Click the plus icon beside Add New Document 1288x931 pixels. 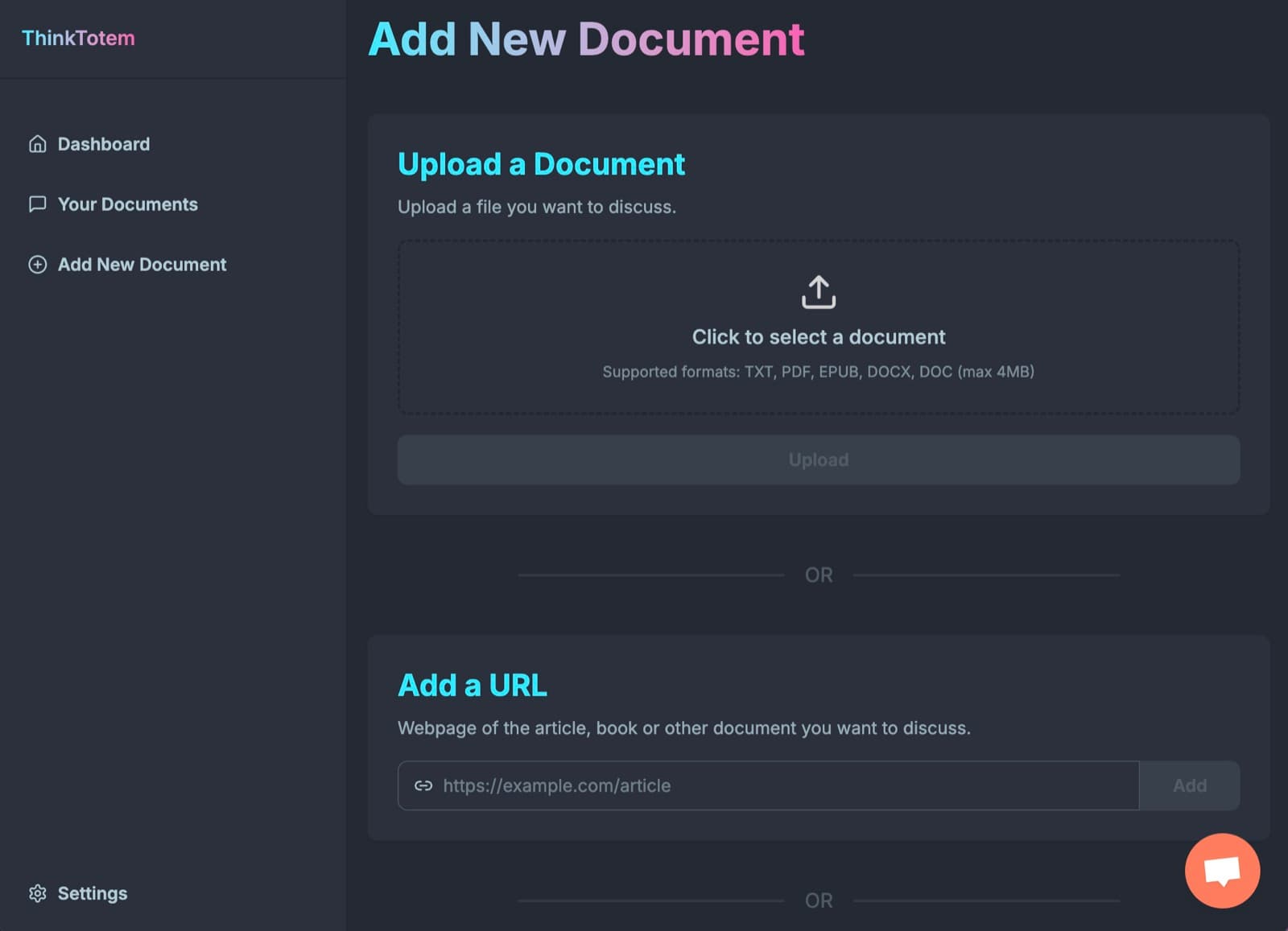pyautogui.click(x=37, y=264)
